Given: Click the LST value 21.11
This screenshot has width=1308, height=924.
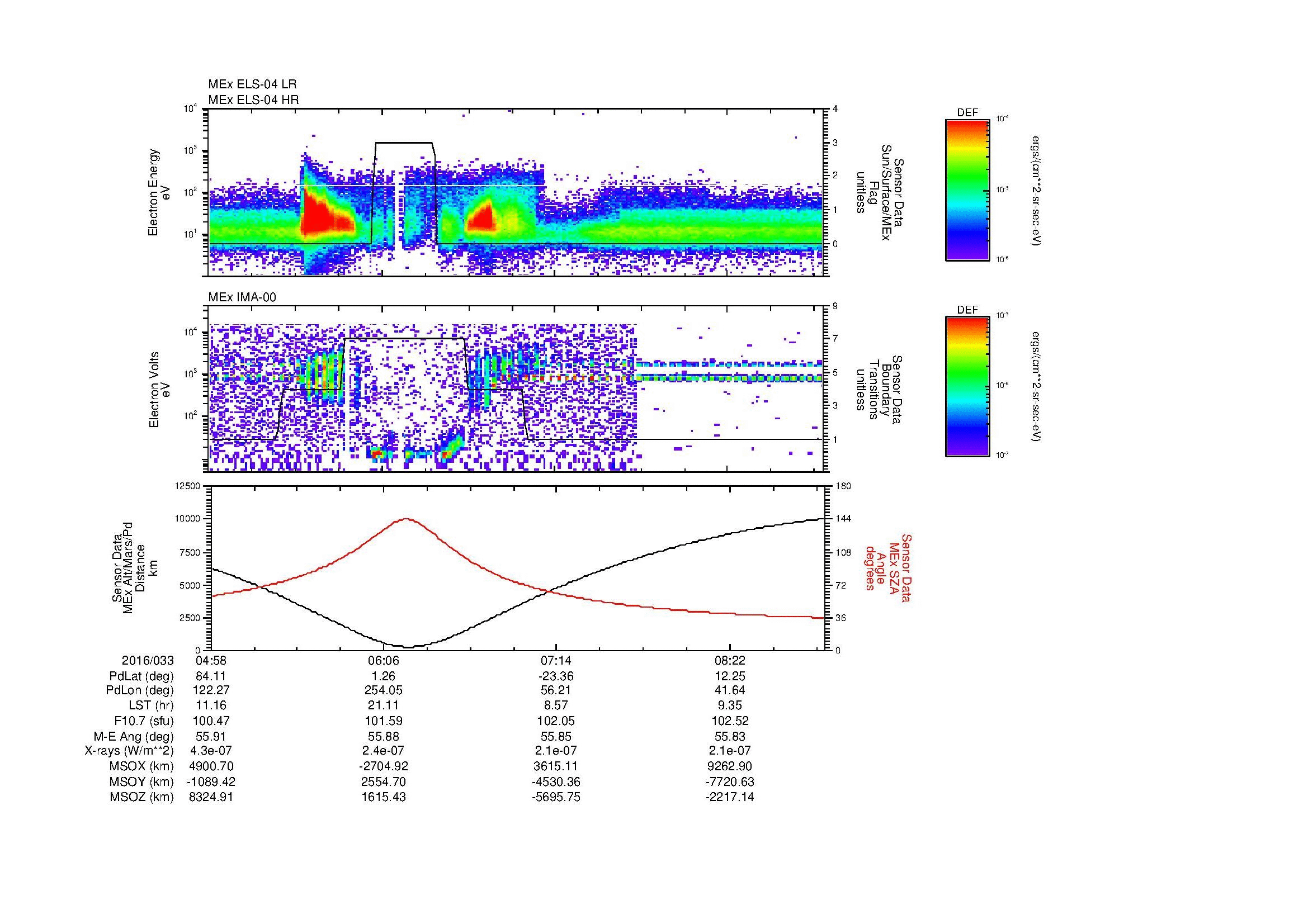Looking at the screenshot, I should point(384,705).
